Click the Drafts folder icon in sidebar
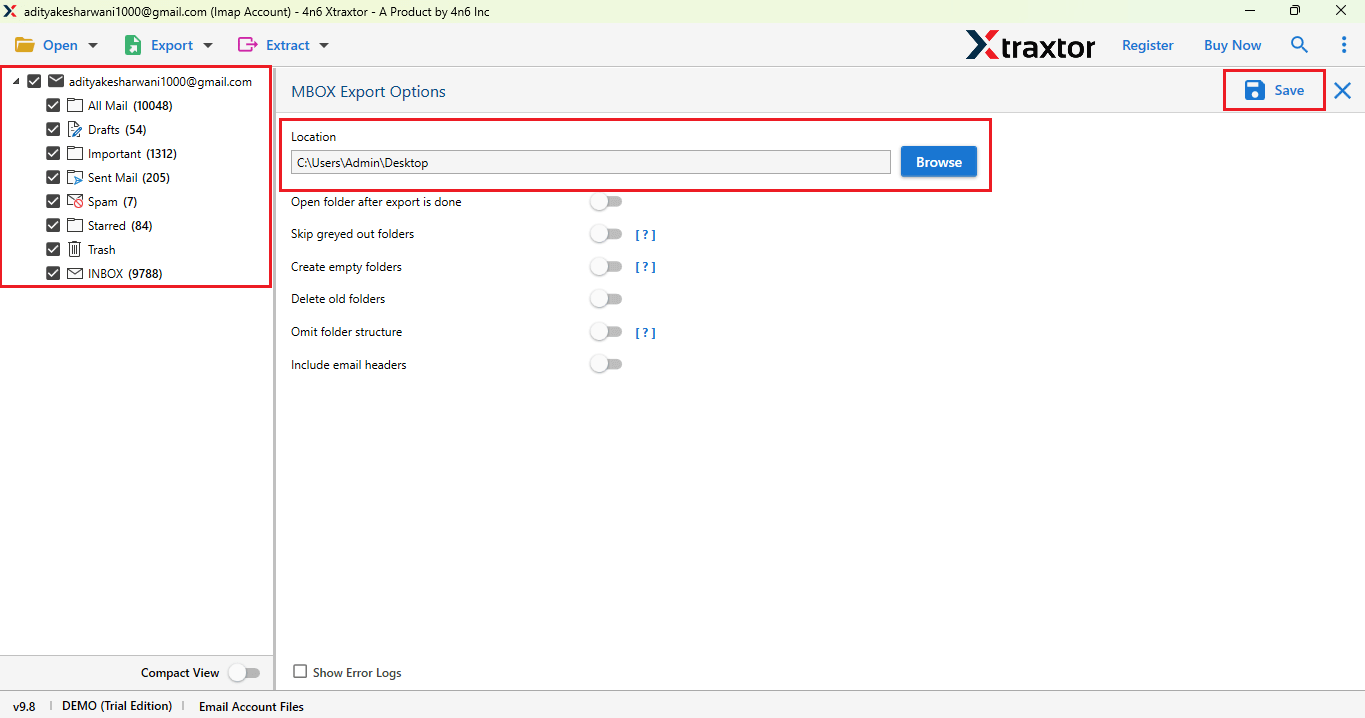The height and width of the screenshot is (718, 1365). point(75,129)
